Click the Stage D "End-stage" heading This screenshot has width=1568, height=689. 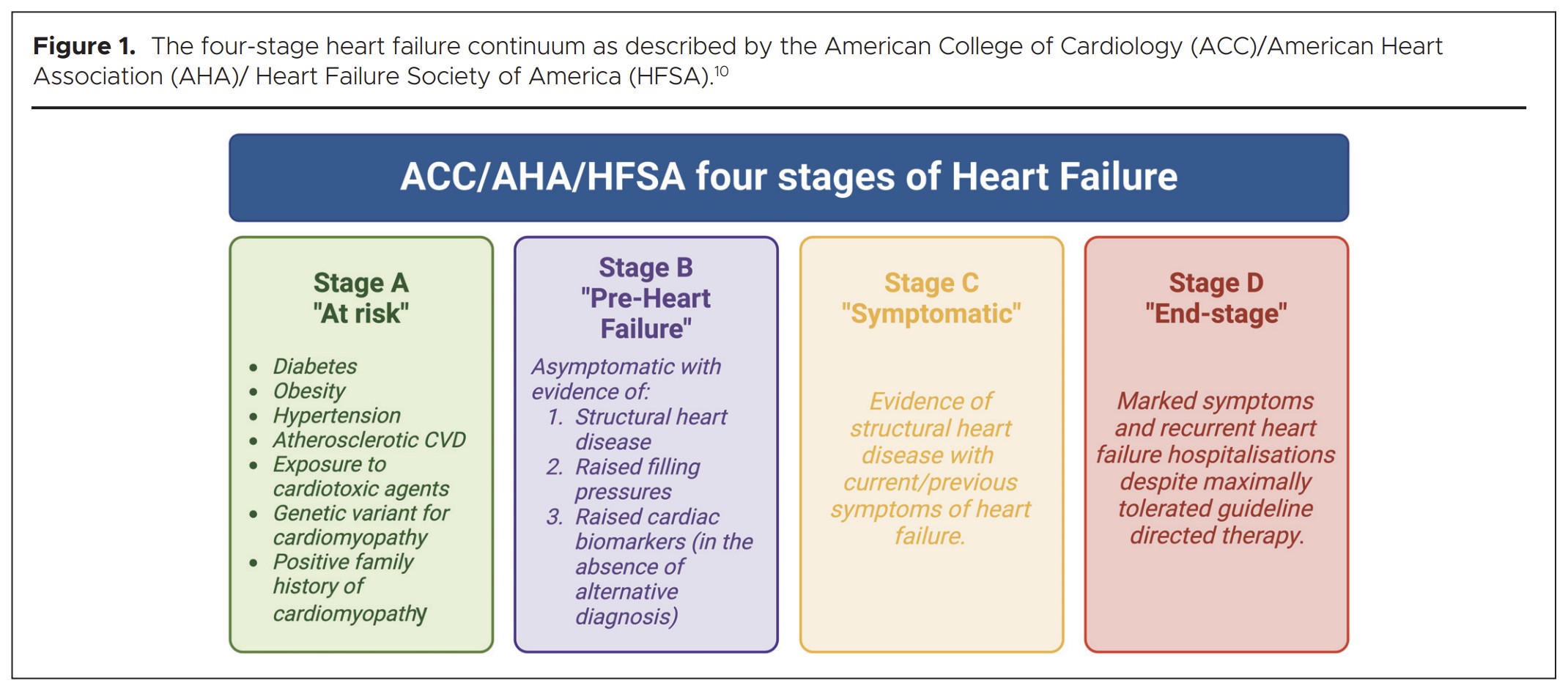pyautogui.click(x=1216, y=298)
